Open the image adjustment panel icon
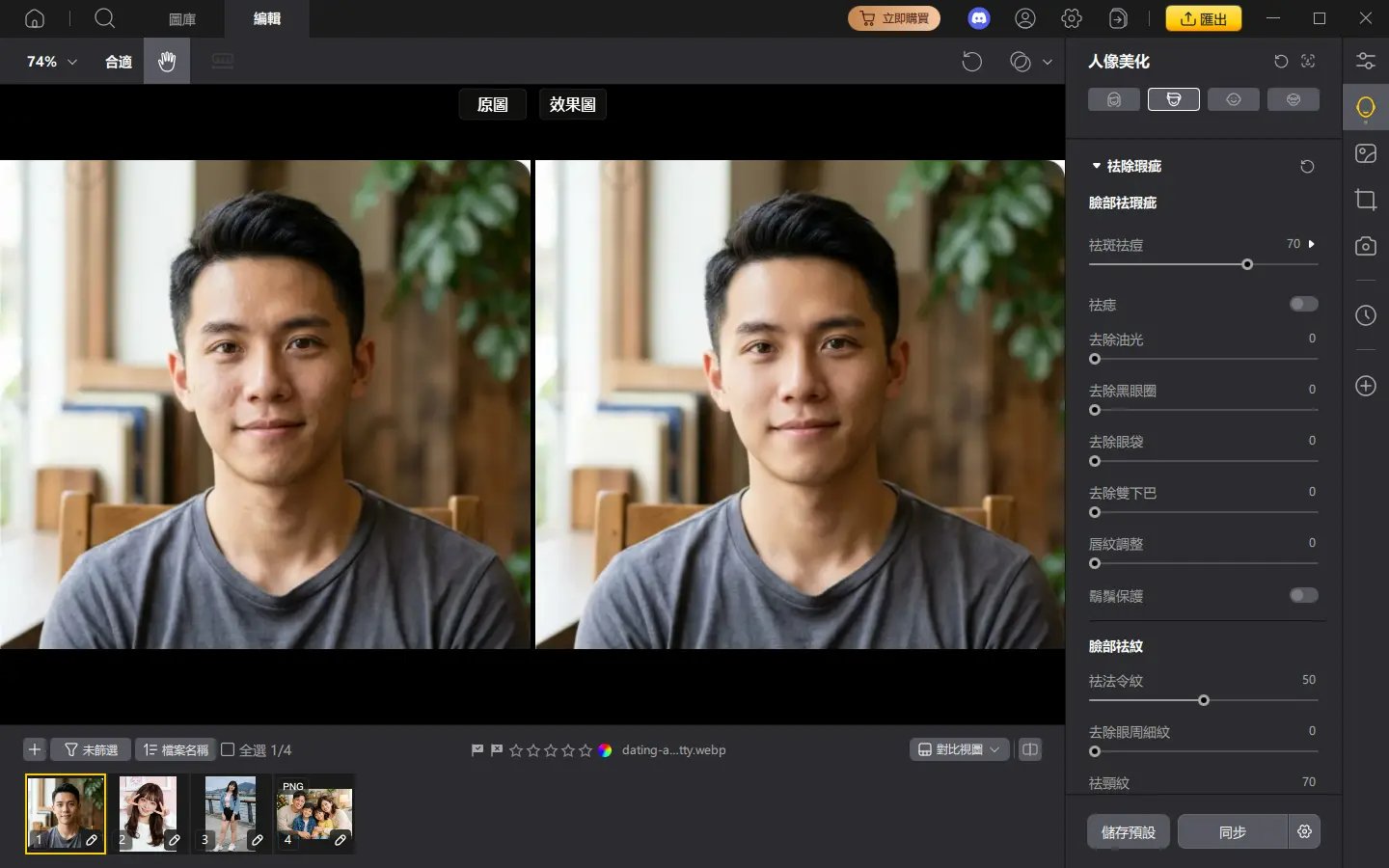The width and height of the screenshot is (1389, 868). point(1366,152)
